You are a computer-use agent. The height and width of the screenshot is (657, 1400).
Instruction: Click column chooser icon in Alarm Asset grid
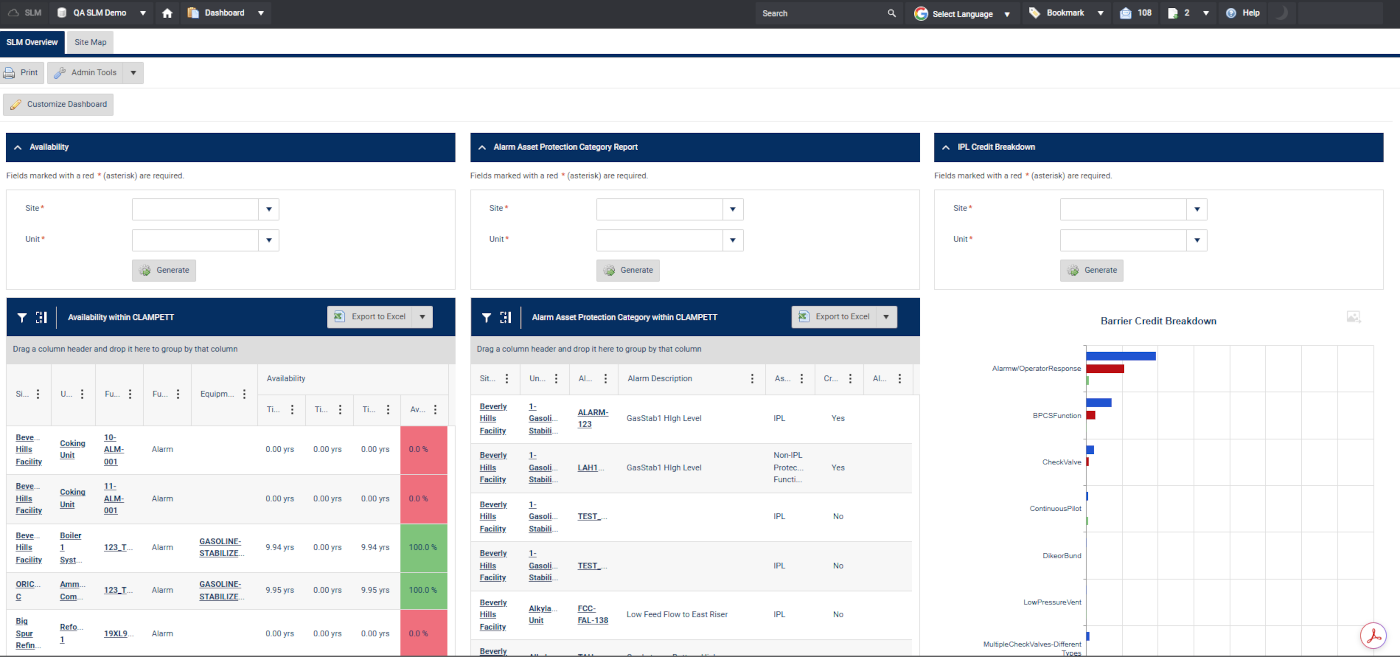(x=505, y=317)
